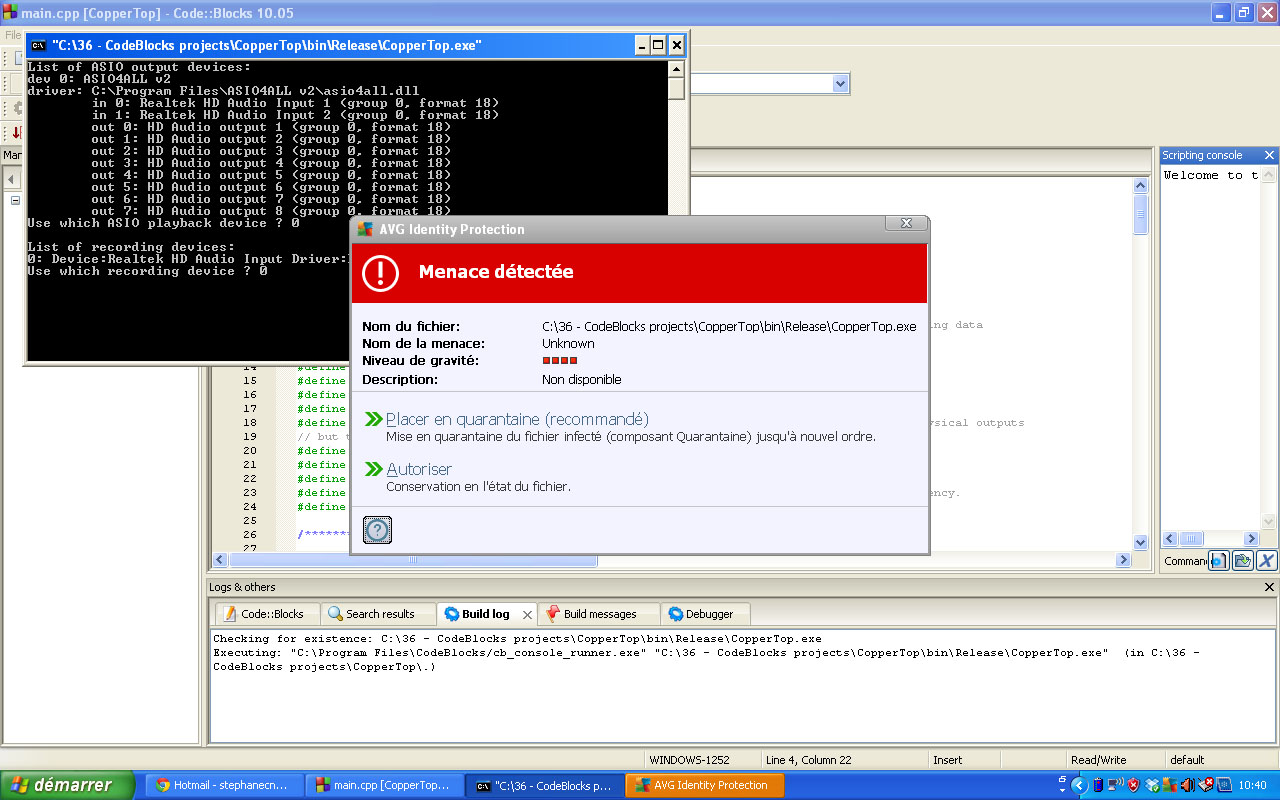Open help in AVG Identity Protection dialog
Image resolution: width=1280 pixels, height=800 pixels.
(x=377, y=530)
